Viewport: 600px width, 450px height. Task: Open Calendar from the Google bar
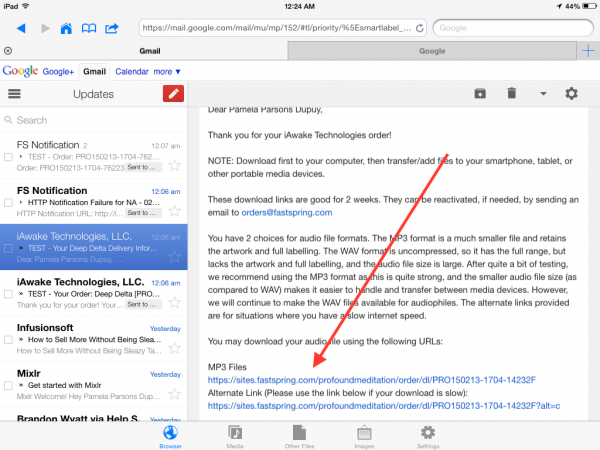tap(132, 72)
